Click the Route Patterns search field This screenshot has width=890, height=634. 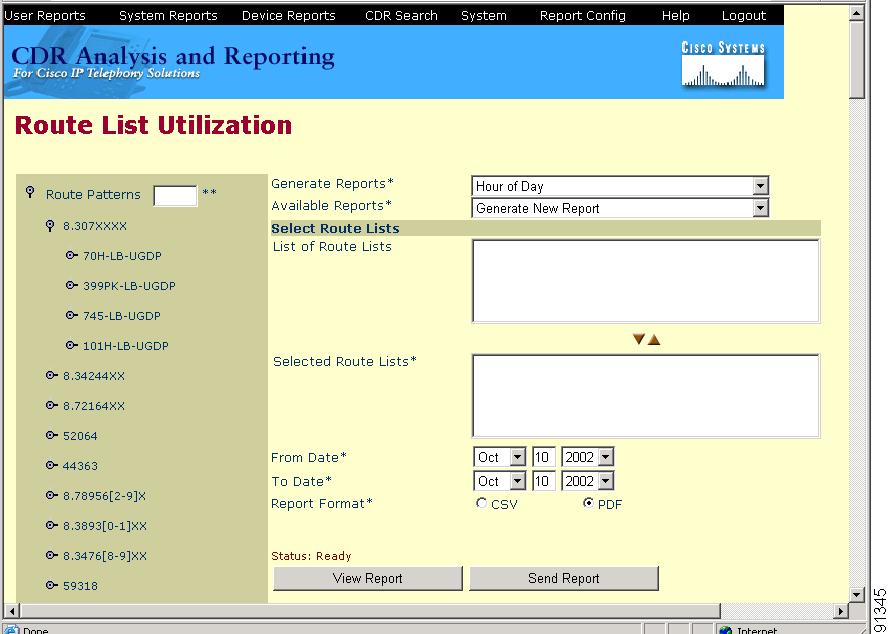point(175,195)
